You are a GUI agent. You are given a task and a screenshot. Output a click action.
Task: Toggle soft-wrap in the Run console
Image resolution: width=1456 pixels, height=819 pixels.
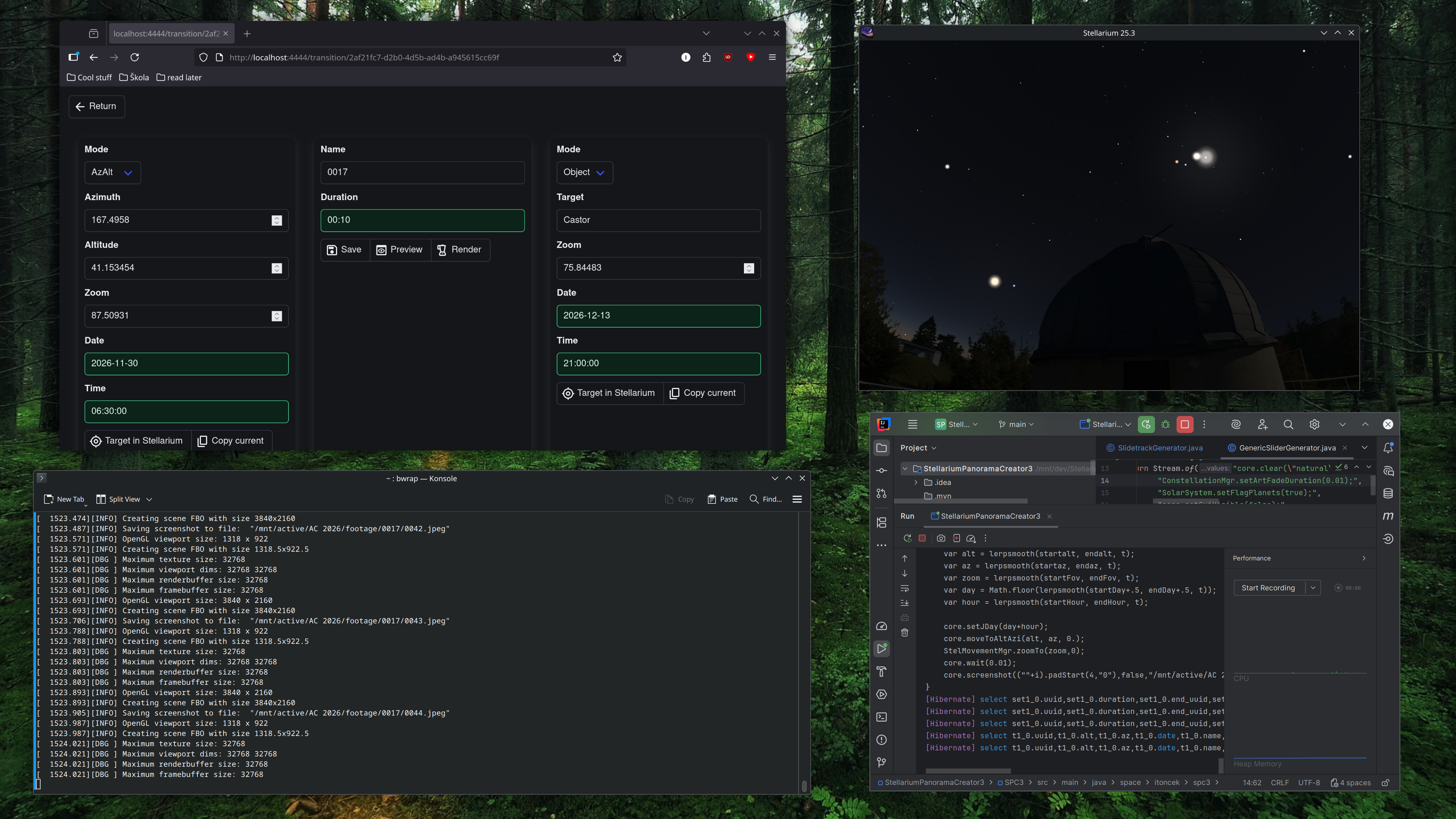tap(904, 588)
